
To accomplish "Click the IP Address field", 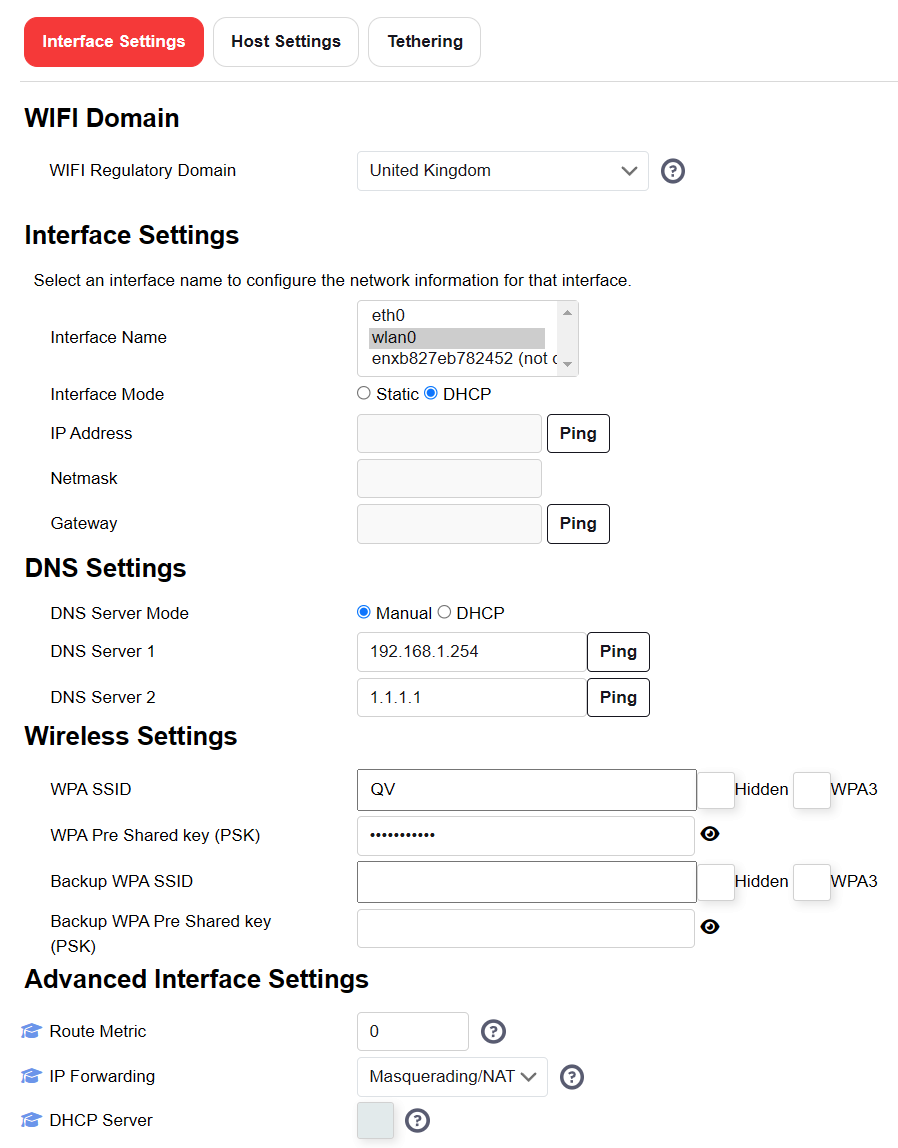I will [449, 433].
